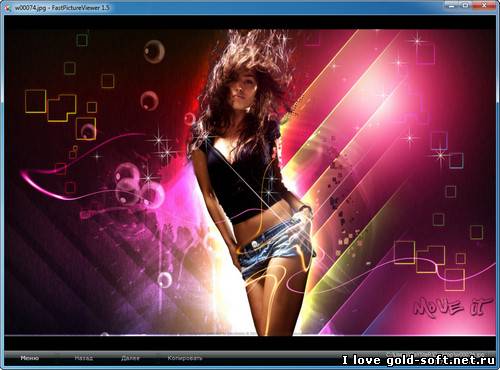Advance to next image with Далее
The height and width of the screenshot is (370, 500).
pos(130,358)
